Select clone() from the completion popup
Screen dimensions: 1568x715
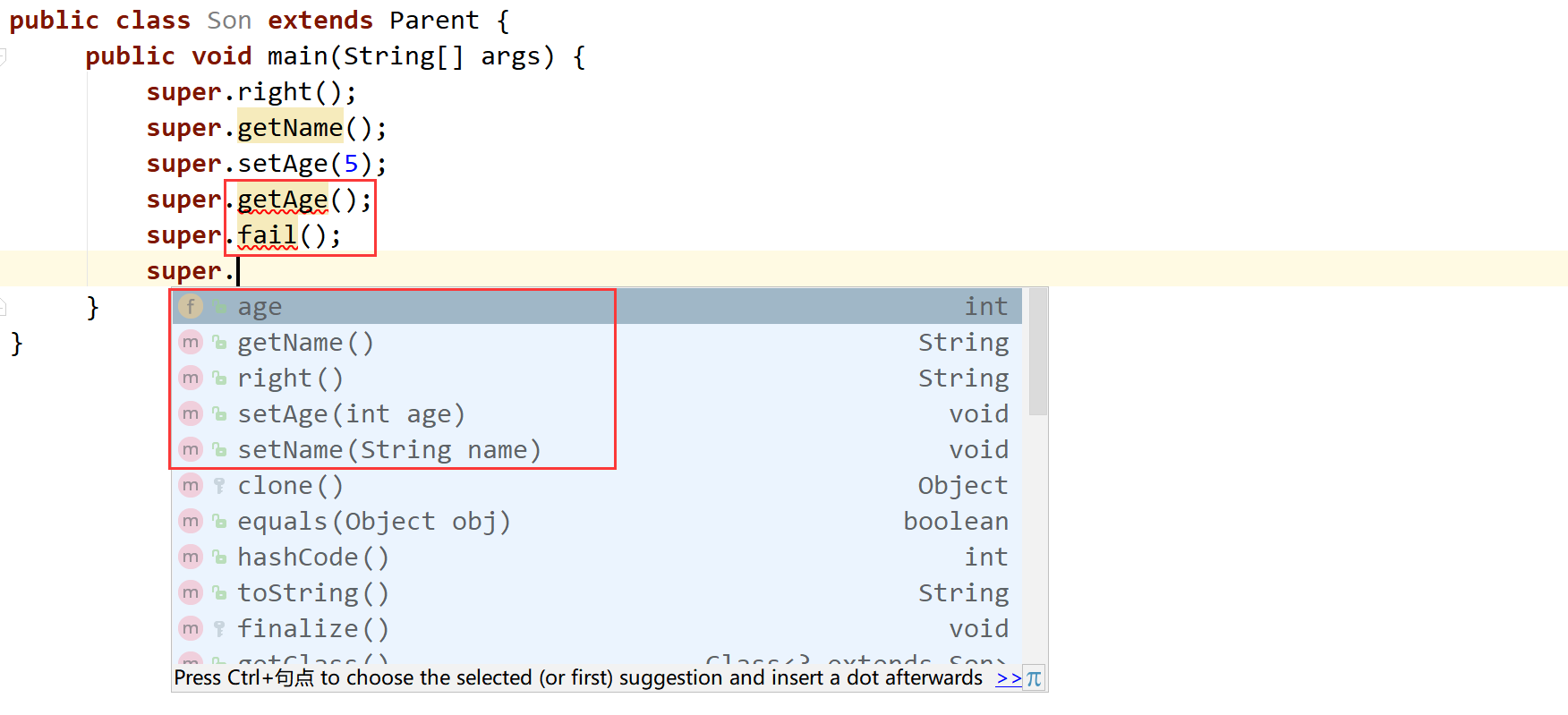tap(597, 486)
